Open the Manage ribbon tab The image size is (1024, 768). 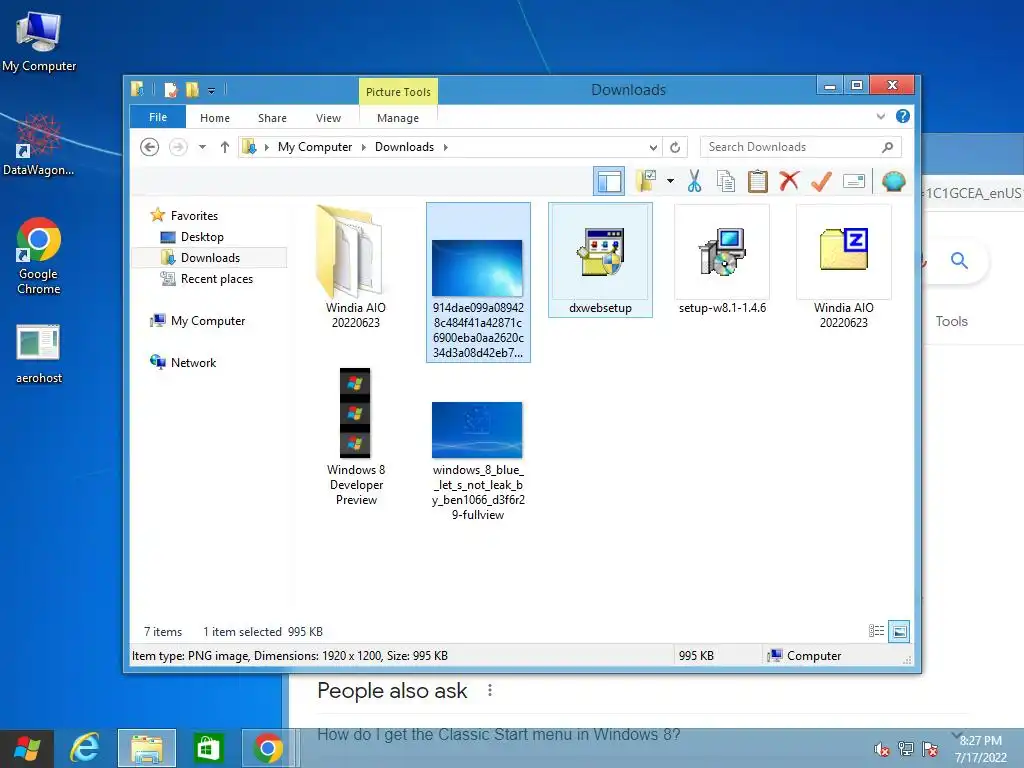pyautogui.click(x=398, y=118)
